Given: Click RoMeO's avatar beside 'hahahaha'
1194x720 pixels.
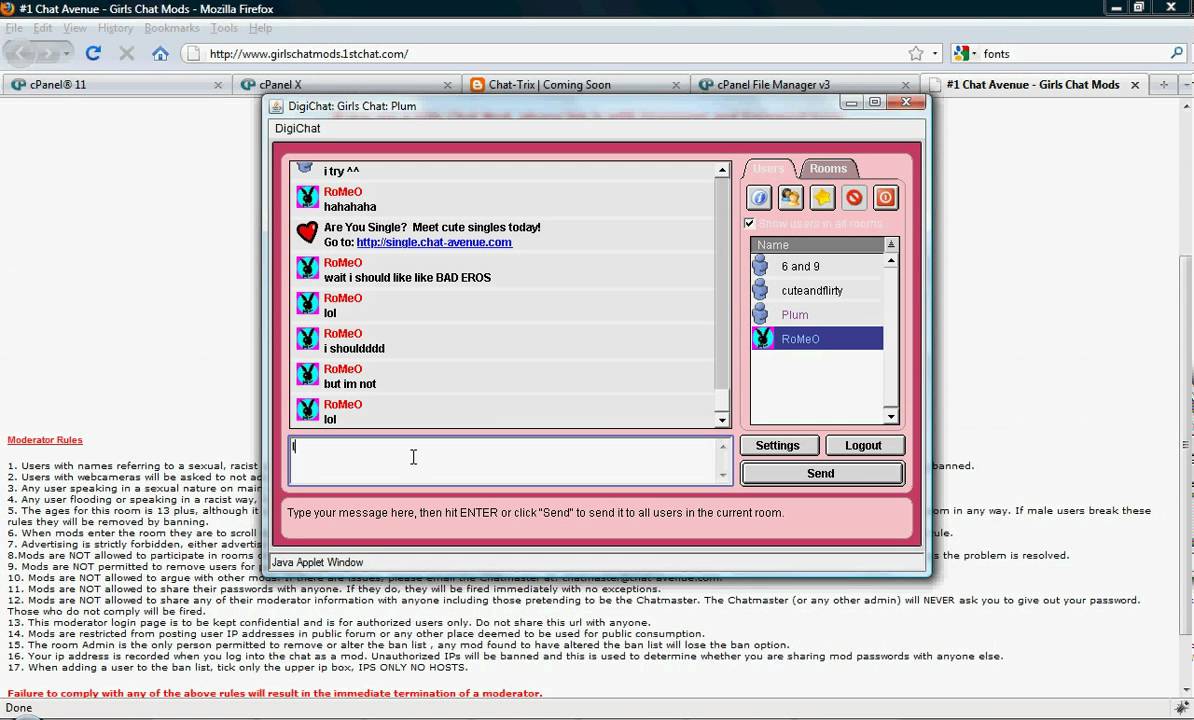Looking at the screenshot, I should click(x=307, y=197).
